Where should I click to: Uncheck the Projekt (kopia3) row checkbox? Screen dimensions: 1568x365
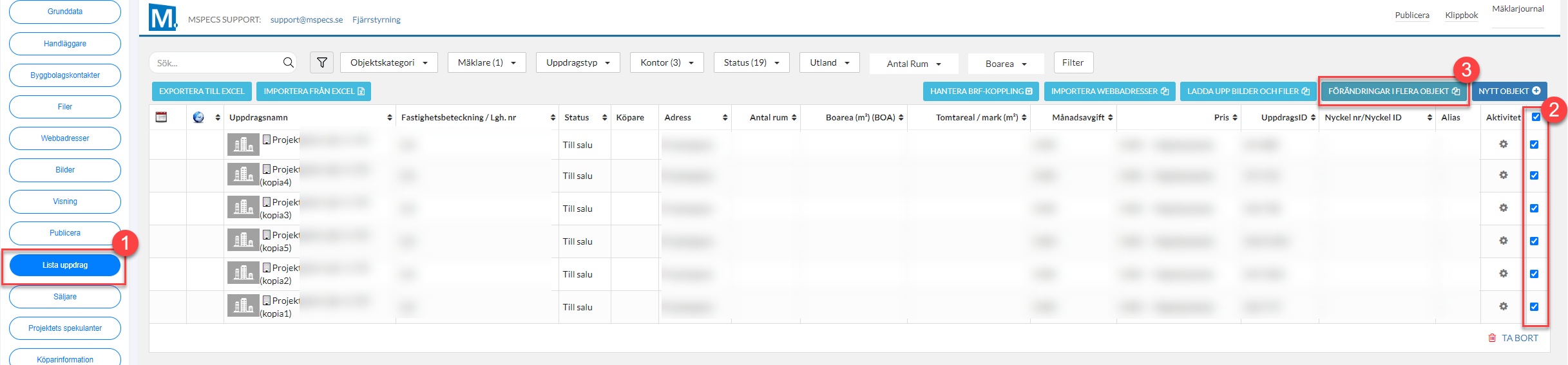point(1534,208)
